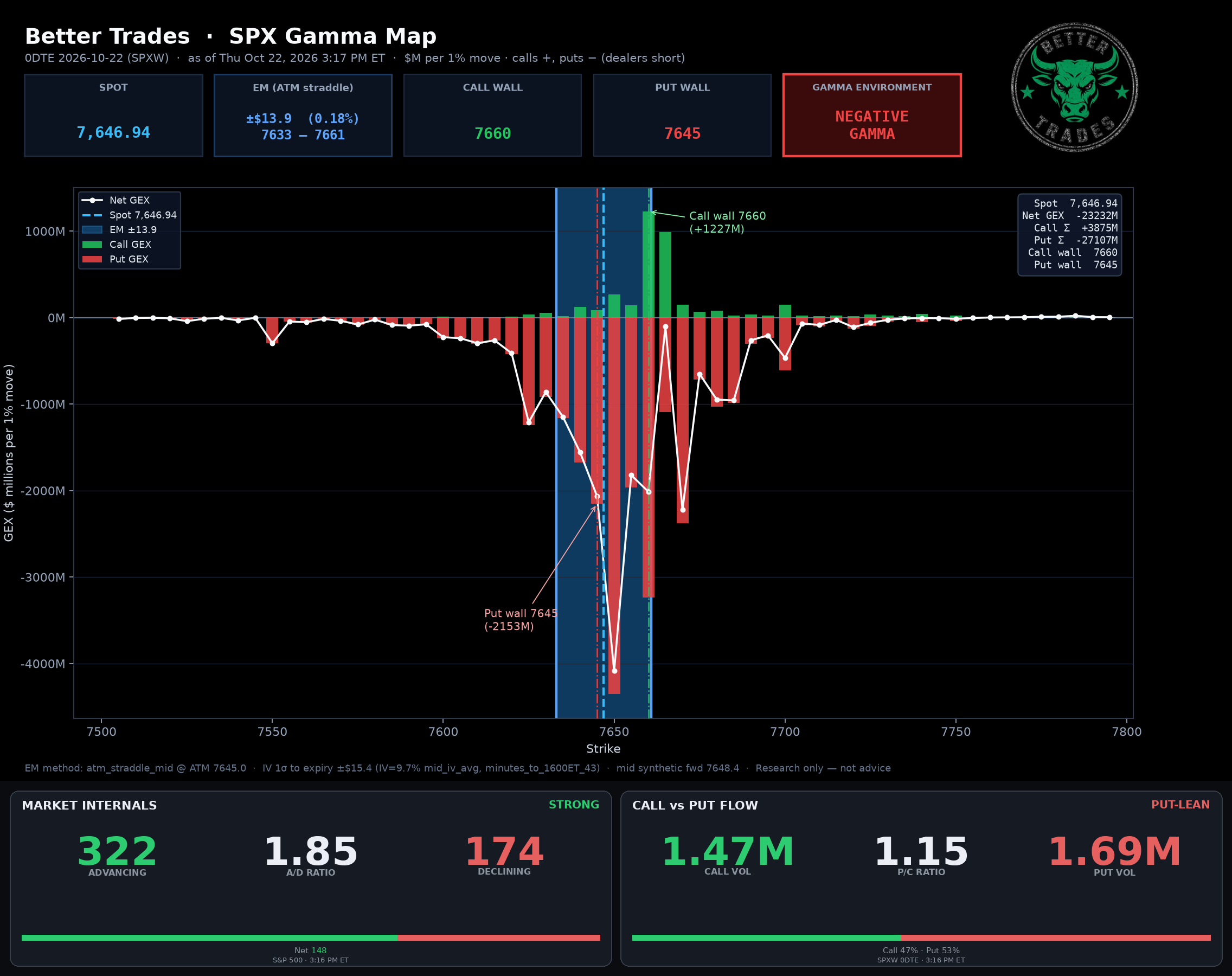1232x976 pixels.
Task: Click the Net GEX legend entry
Action: [116, 200]
